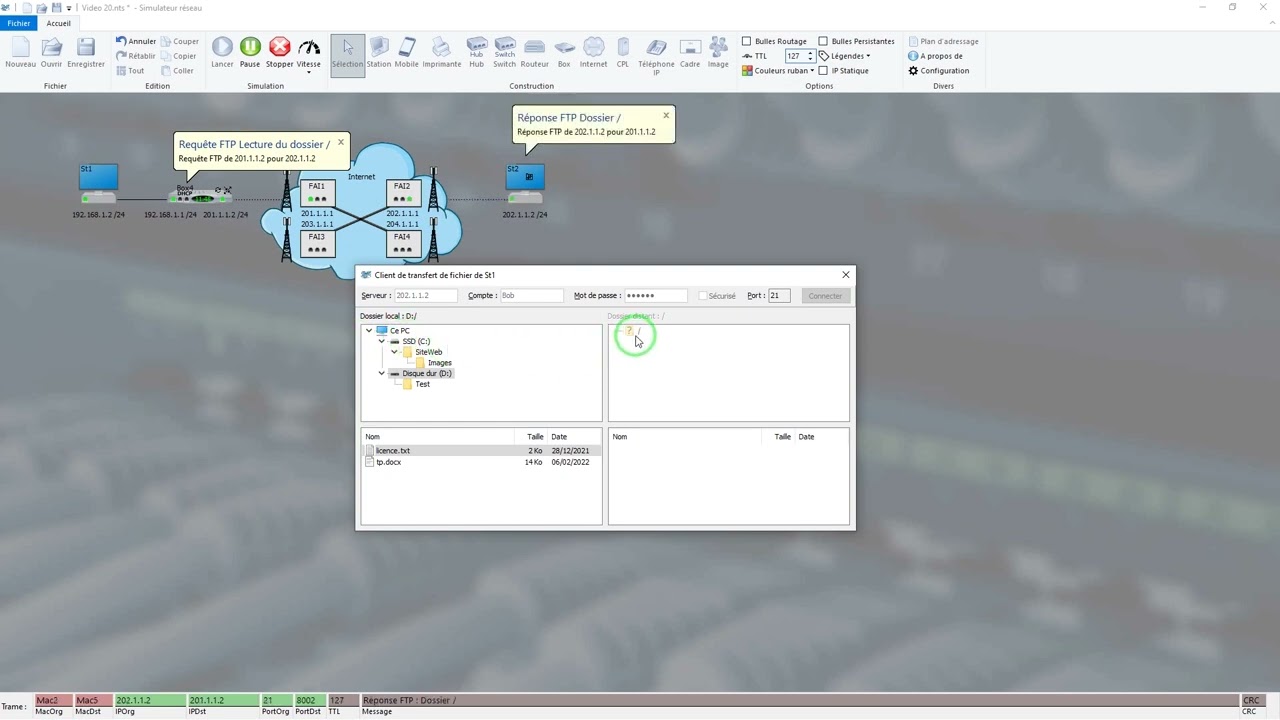Select the tp.docx file
The height and width of the screenshot is (720, 1280).
(x=481, y=462)
